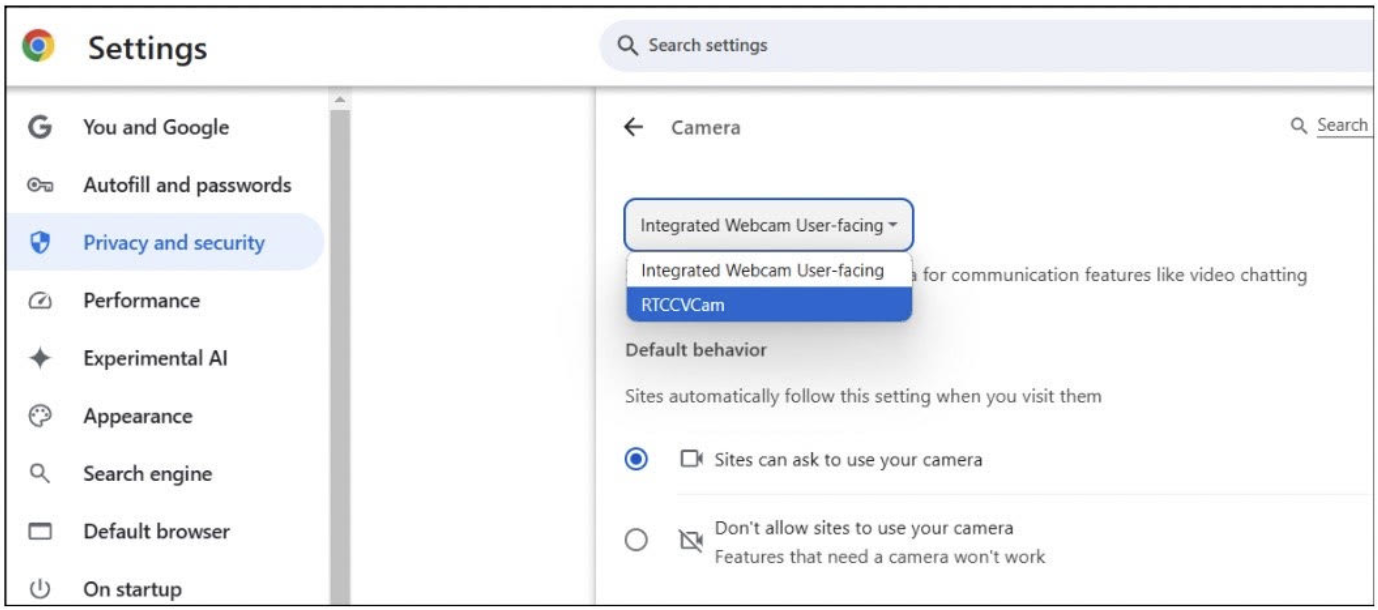Open the Performance settings page

141,301
